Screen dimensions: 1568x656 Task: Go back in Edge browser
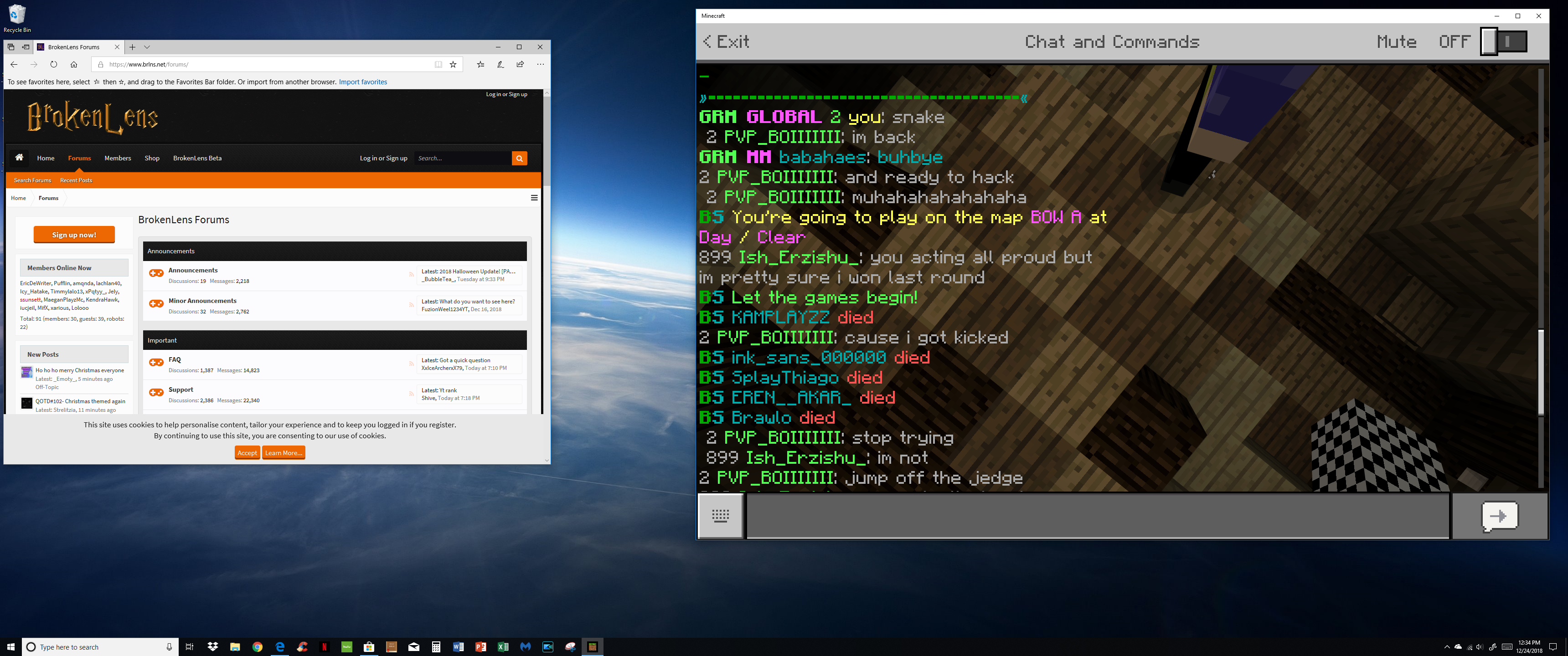coord(14,65)
